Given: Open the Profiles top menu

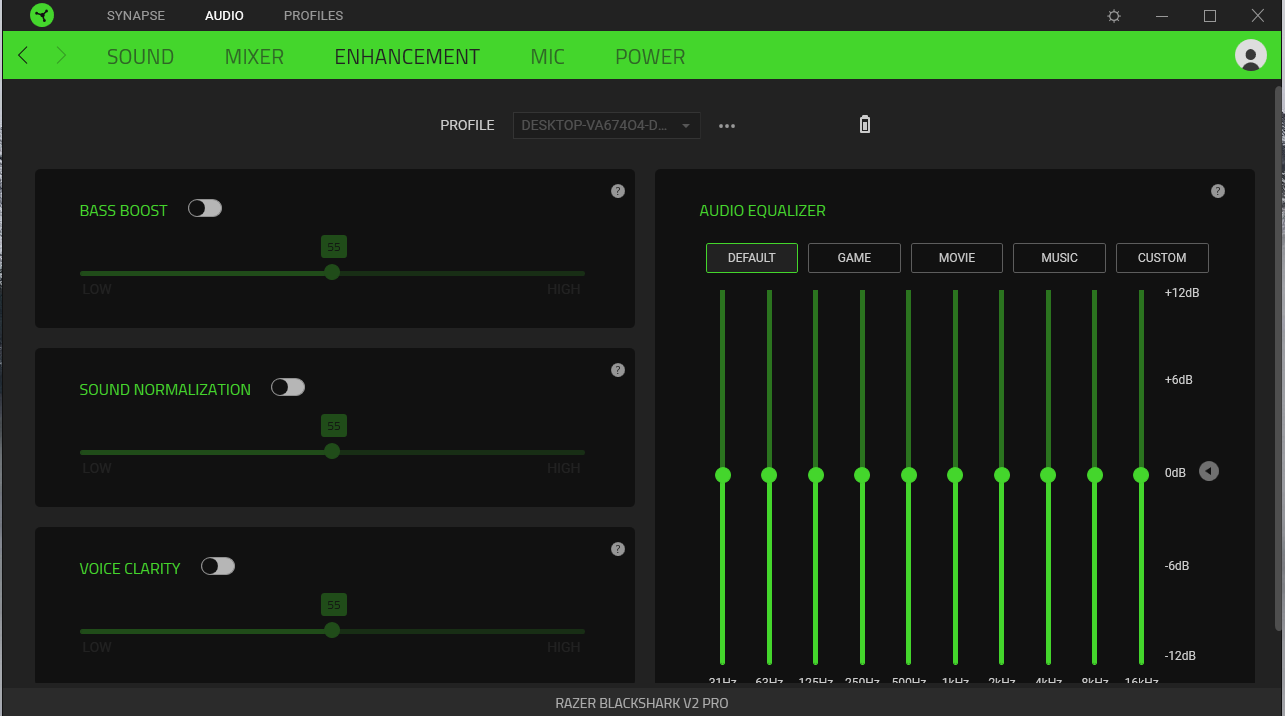Looking at the screenshot, I should tap(313, 16).
